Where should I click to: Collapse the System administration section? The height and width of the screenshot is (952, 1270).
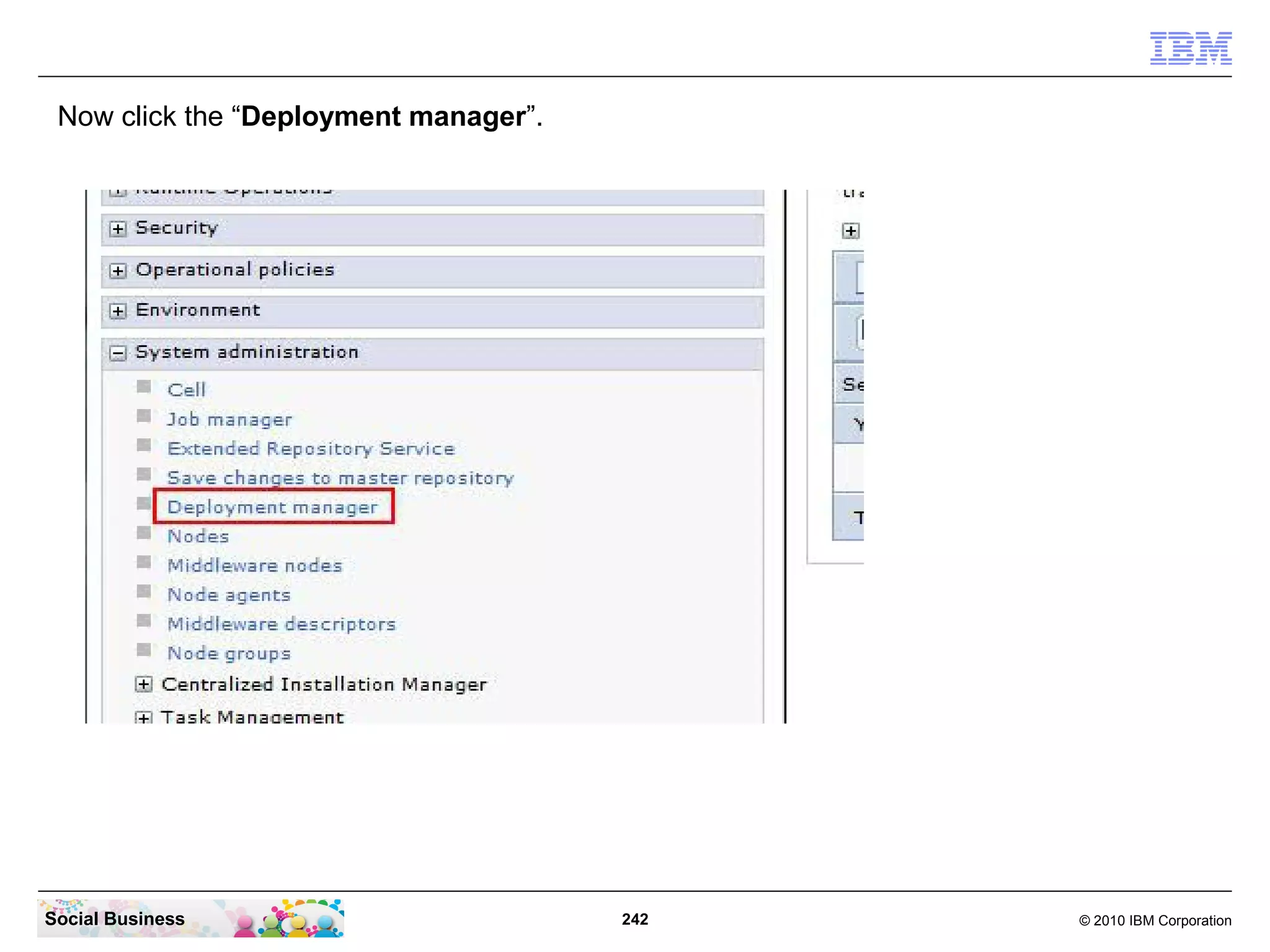(118, 353)
